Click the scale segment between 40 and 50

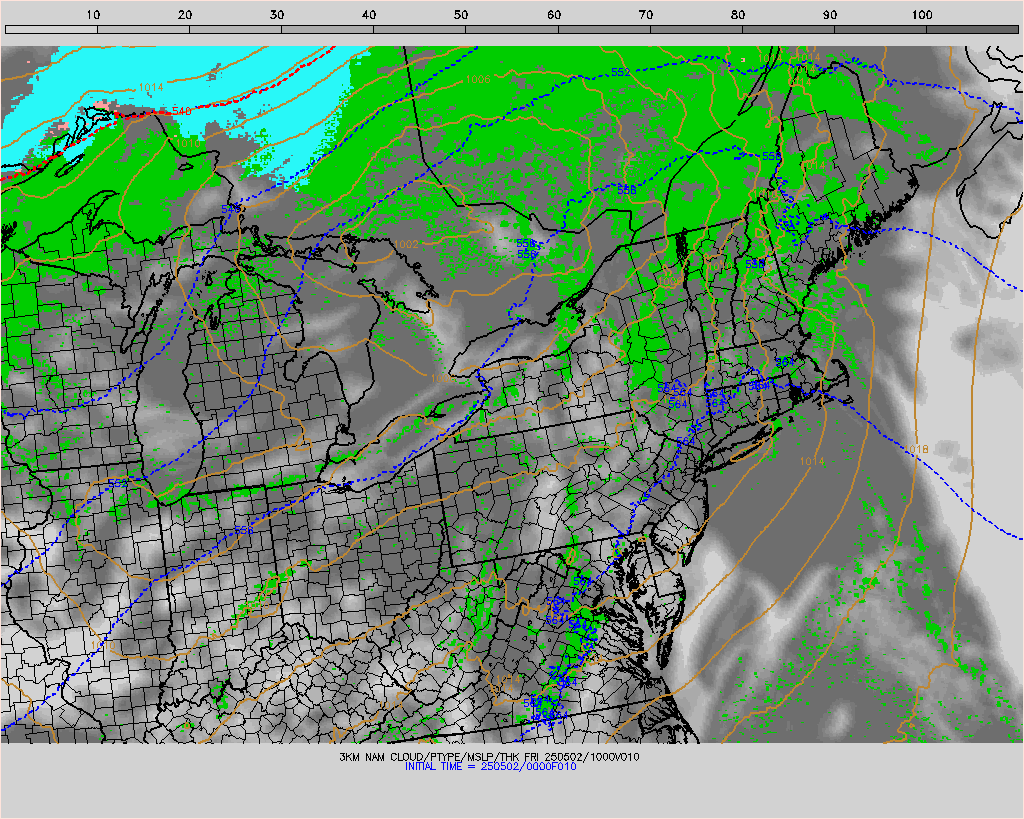[x=420, y=29]
